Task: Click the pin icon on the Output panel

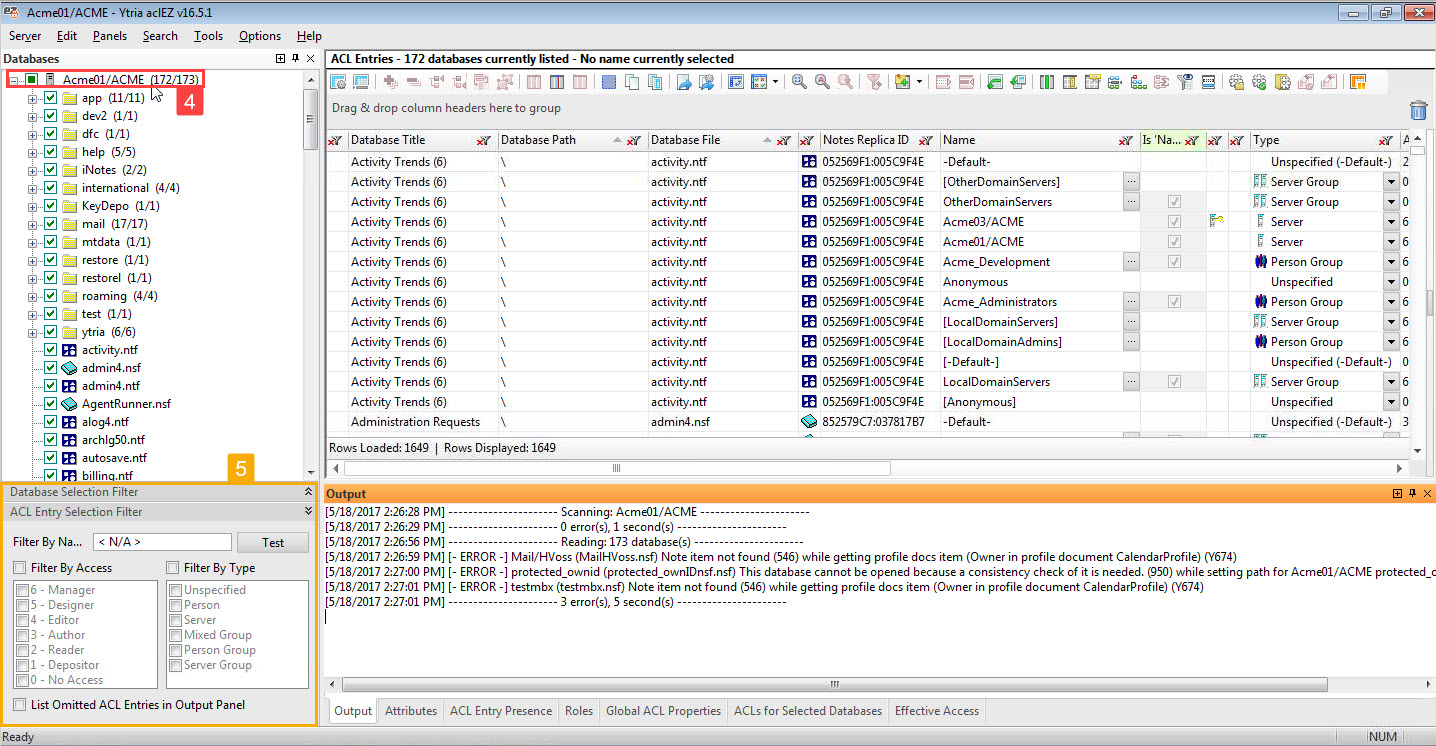Action: click(1411, 493)
